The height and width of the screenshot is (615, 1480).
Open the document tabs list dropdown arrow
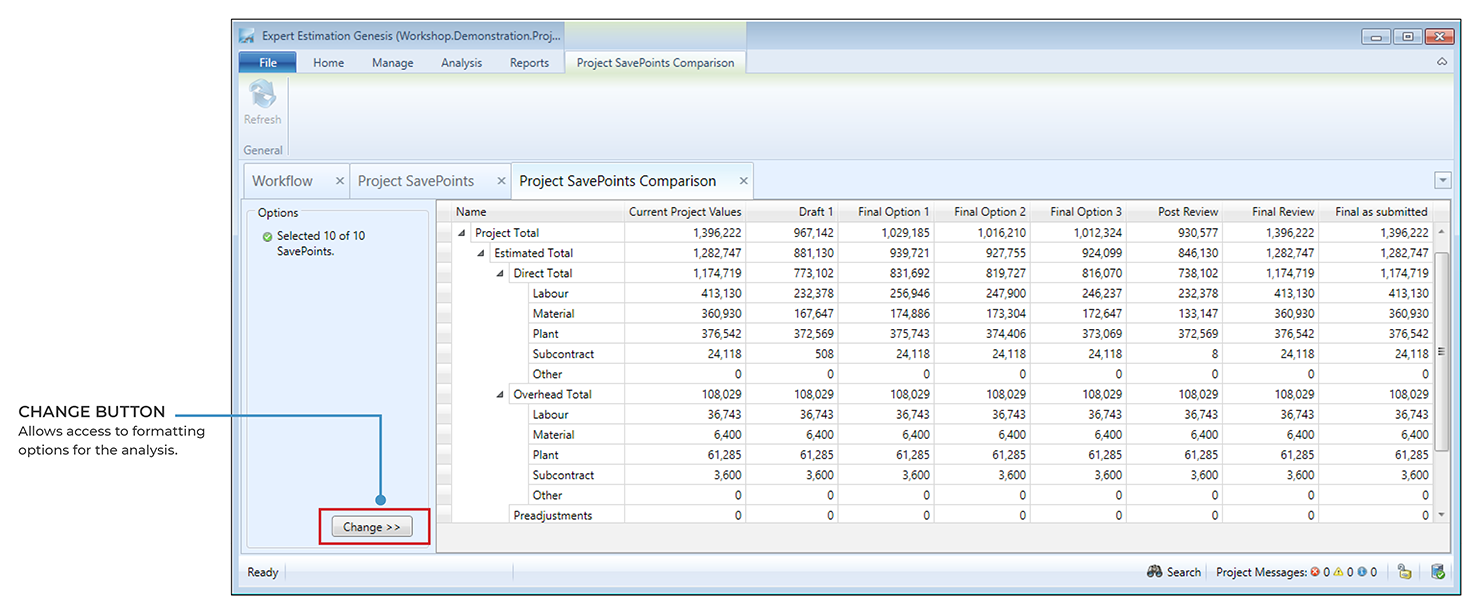1442,181
